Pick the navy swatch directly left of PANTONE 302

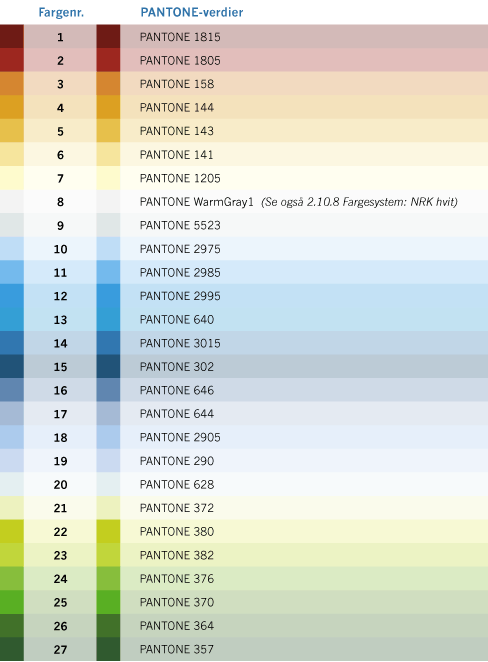pos(108,367)
